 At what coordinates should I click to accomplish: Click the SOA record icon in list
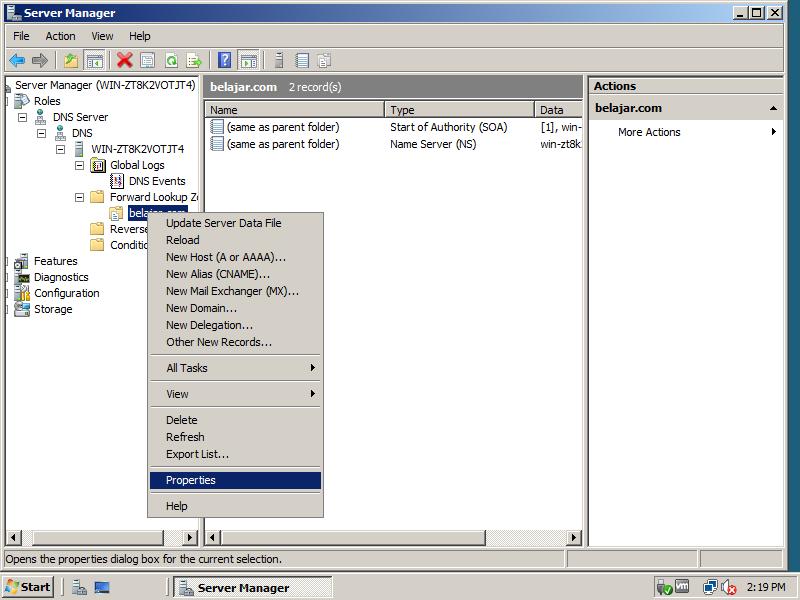tap(217, 127)
